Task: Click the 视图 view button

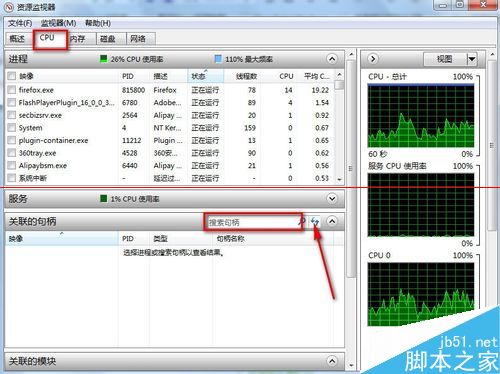Action: 445,59
